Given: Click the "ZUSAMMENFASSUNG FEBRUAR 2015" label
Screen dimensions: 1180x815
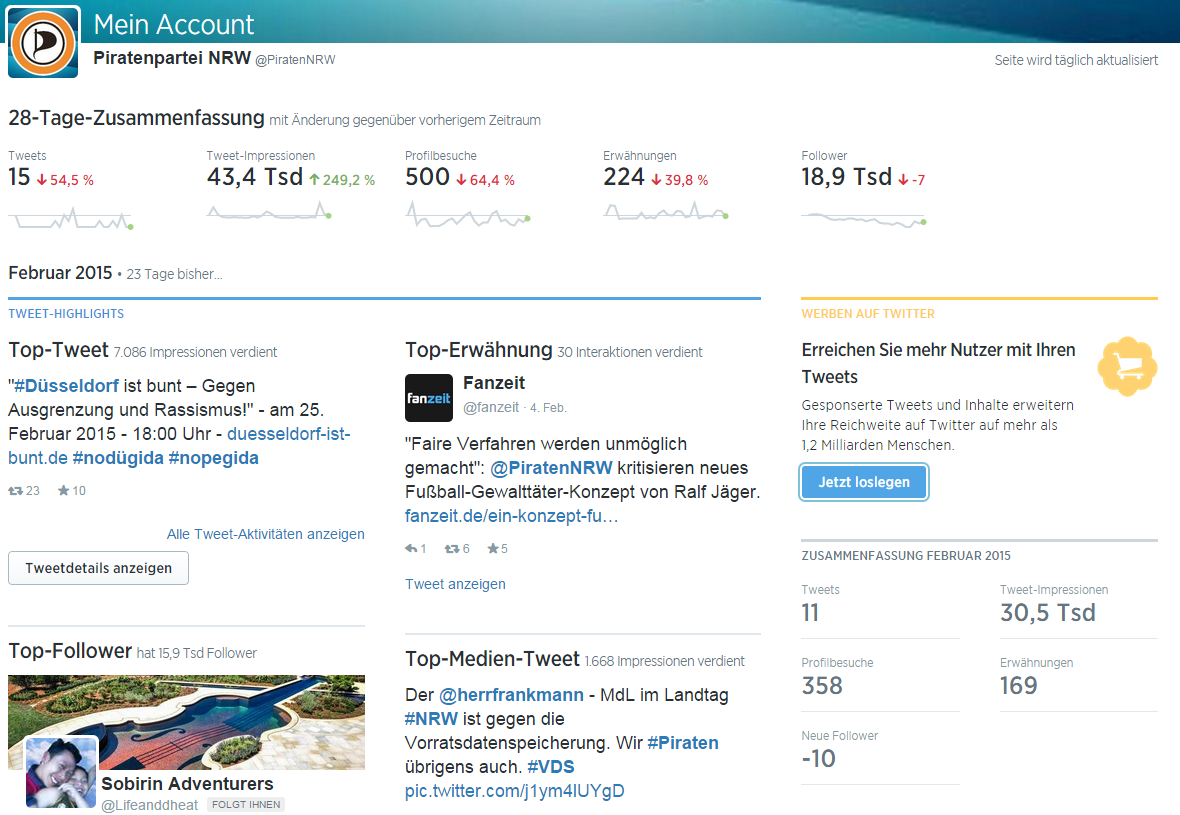Looking at the screenshot, I should 906,556.
